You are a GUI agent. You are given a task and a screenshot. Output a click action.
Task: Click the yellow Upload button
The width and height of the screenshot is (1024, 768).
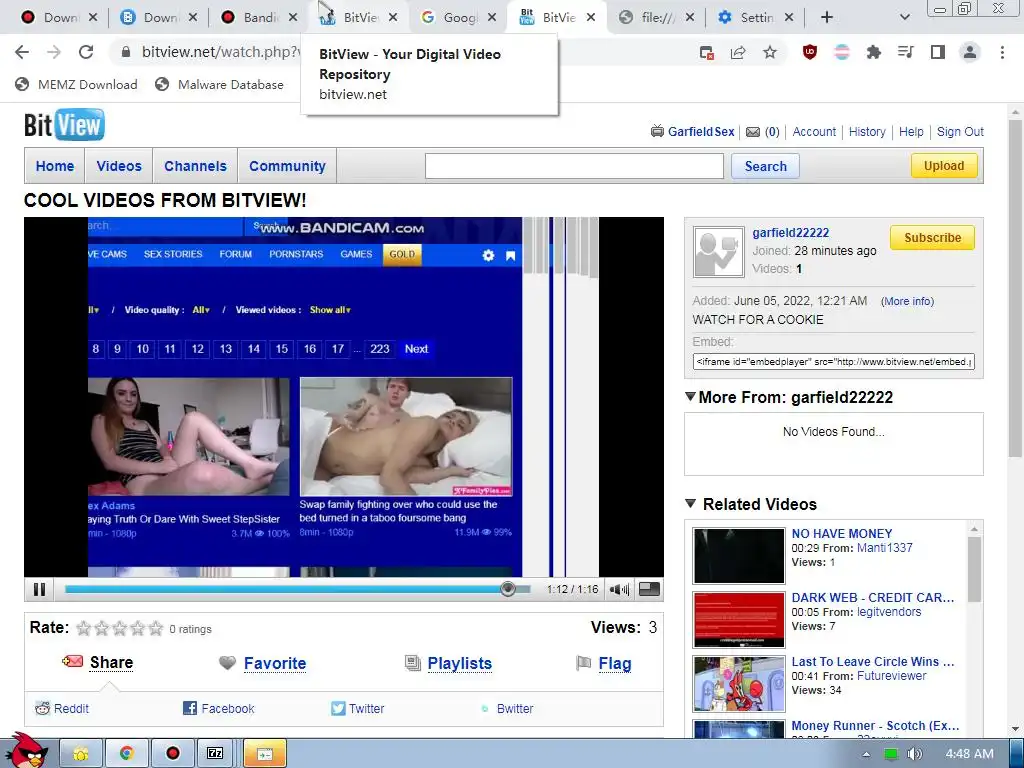[944, 166]
